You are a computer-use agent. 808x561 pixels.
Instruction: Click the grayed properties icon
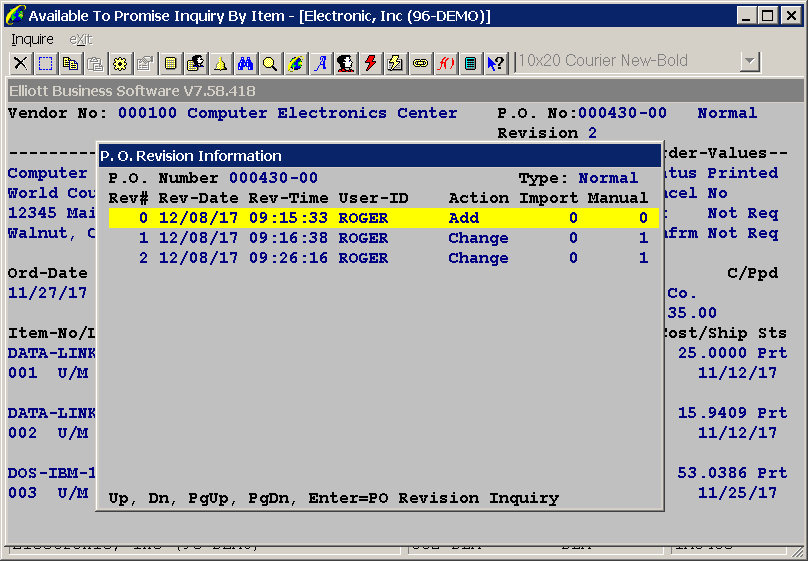pos(145,63)
